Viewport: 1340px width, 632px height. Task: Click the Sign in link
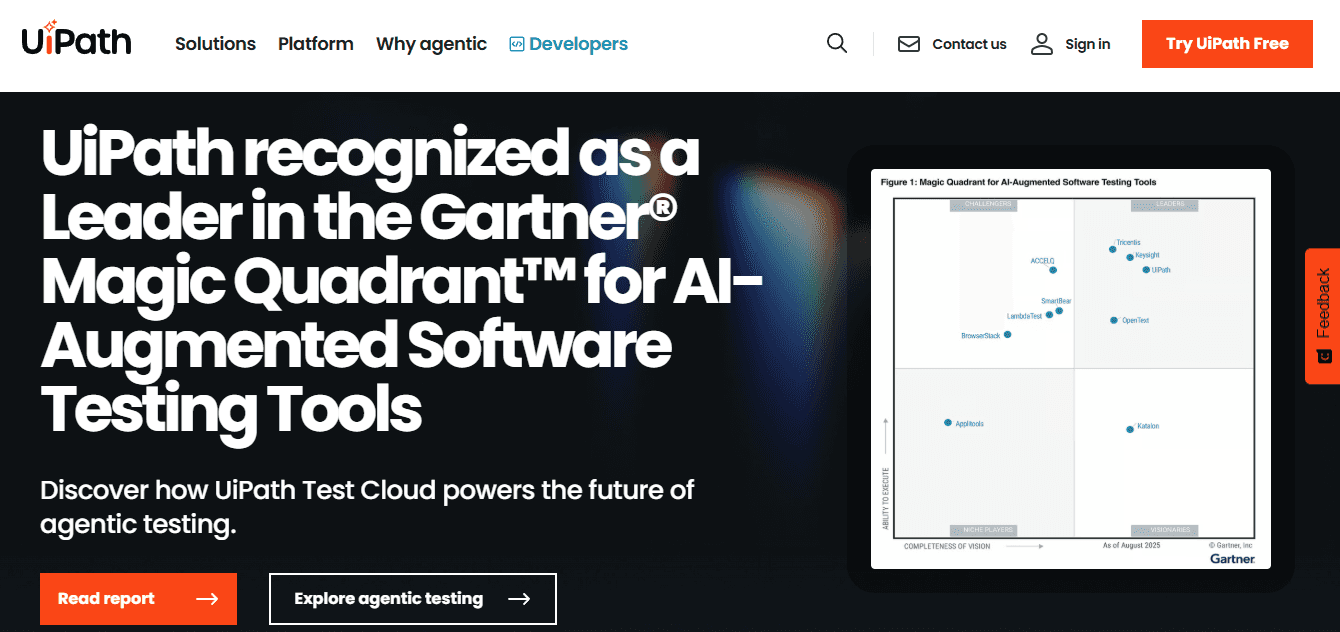click(1088, 44)
